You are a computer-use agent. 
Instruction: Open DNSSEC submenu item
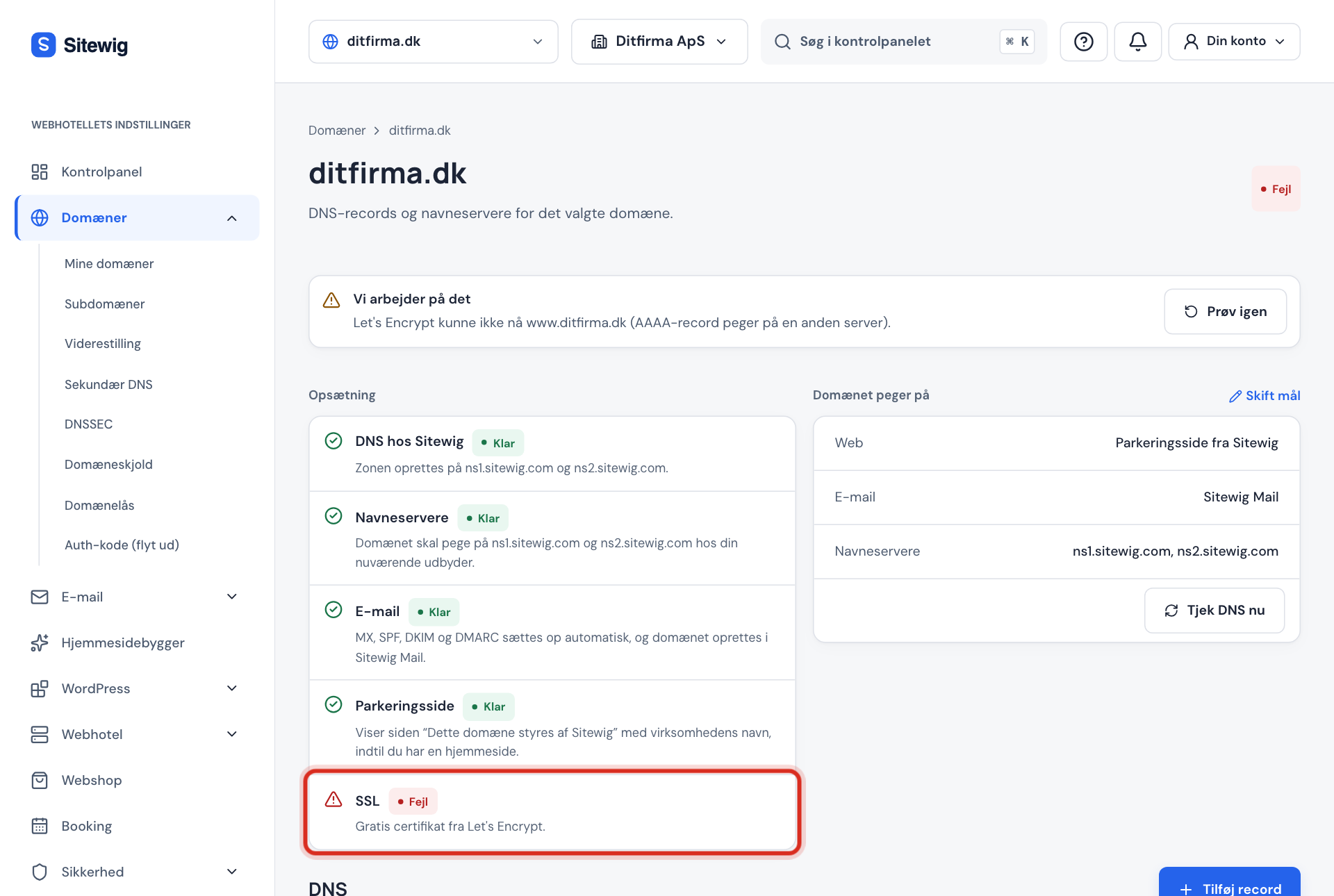tap(88, 424)
